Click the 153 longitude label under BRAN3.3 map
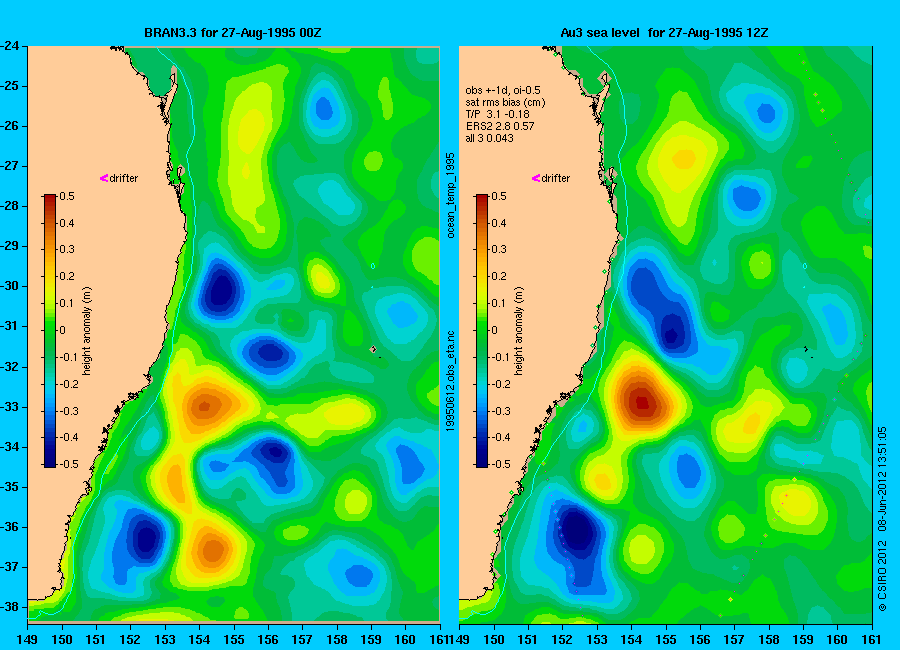Image resolution: width=900 pixels, height=650 pixels. pyautogui.click(x=165, y=639)
